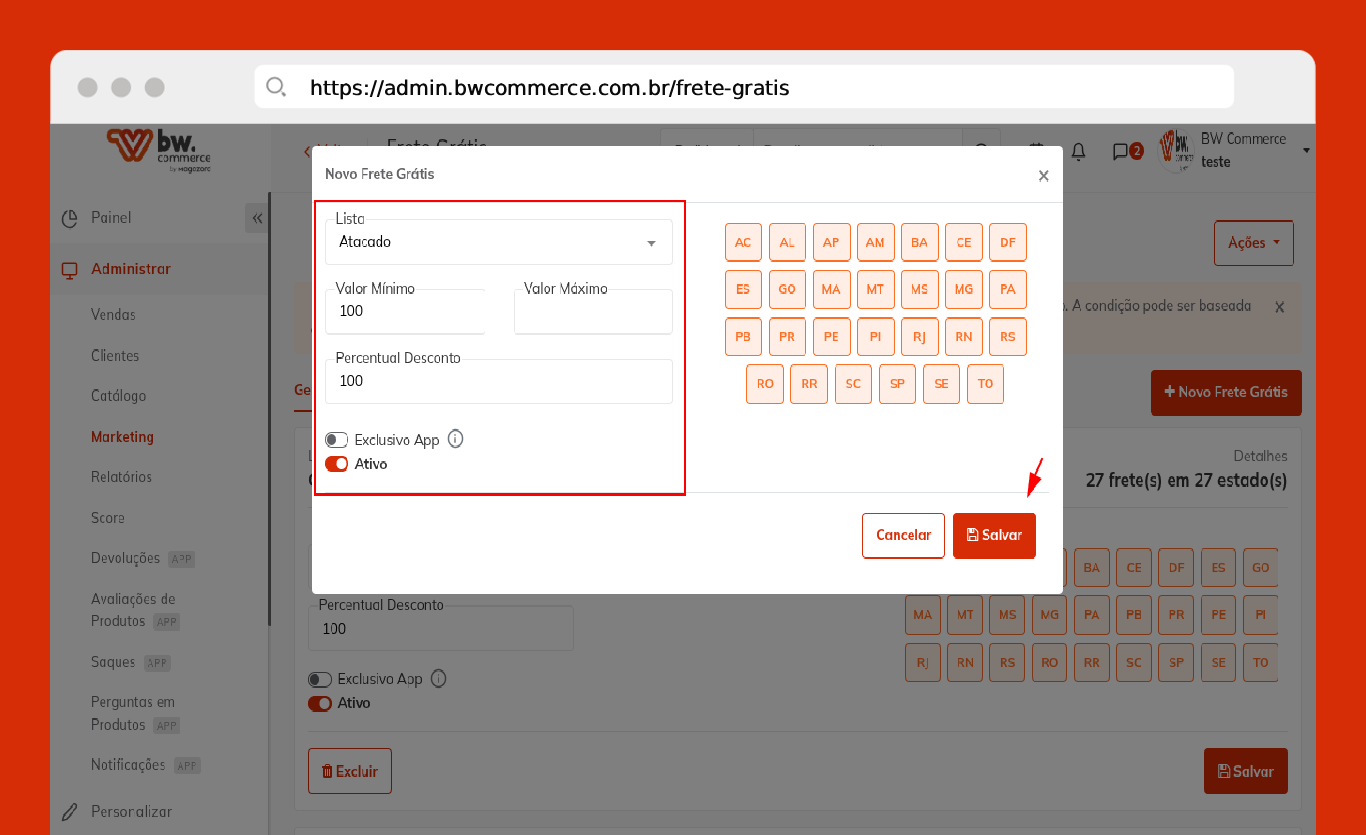Image resolution: width=1366 pixels, height=835 pixels.
Task: Select Catálogo from the sidebar menu
Action: point(118,396)
